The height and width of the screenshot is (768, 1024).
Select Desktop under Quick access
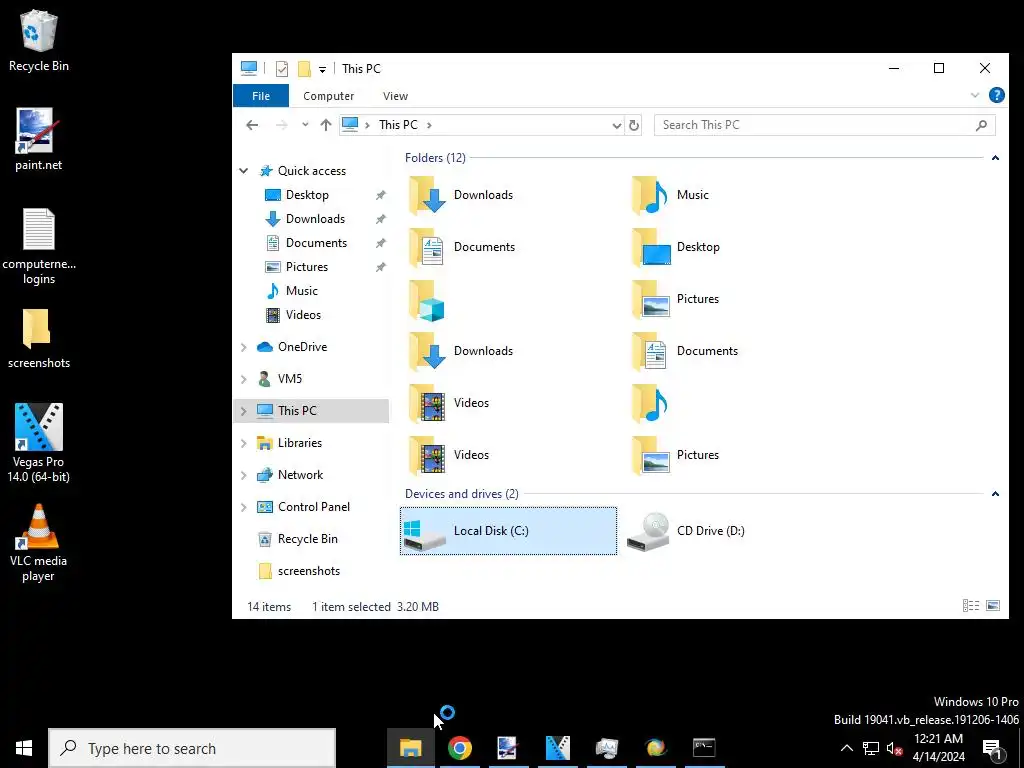point(307,195)
